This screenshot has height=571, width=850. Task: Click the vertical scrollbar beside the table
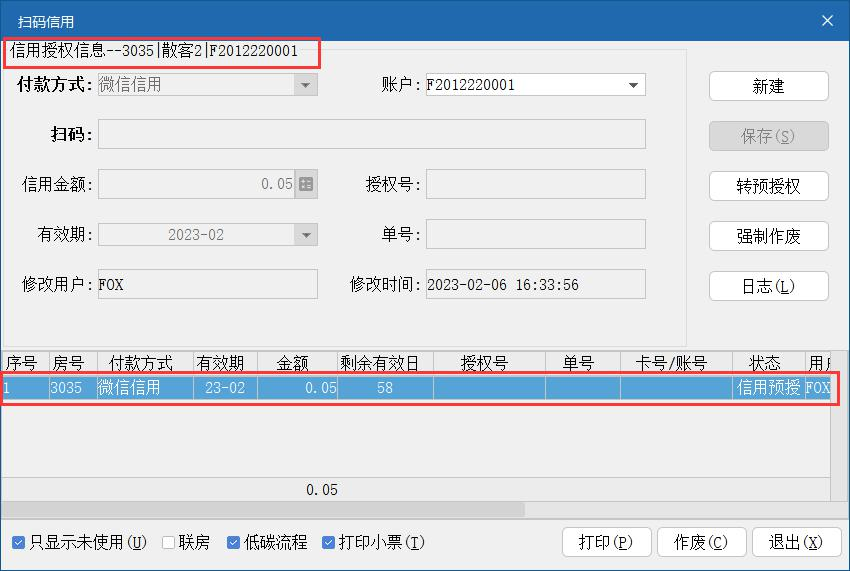(x=840, y=426)
